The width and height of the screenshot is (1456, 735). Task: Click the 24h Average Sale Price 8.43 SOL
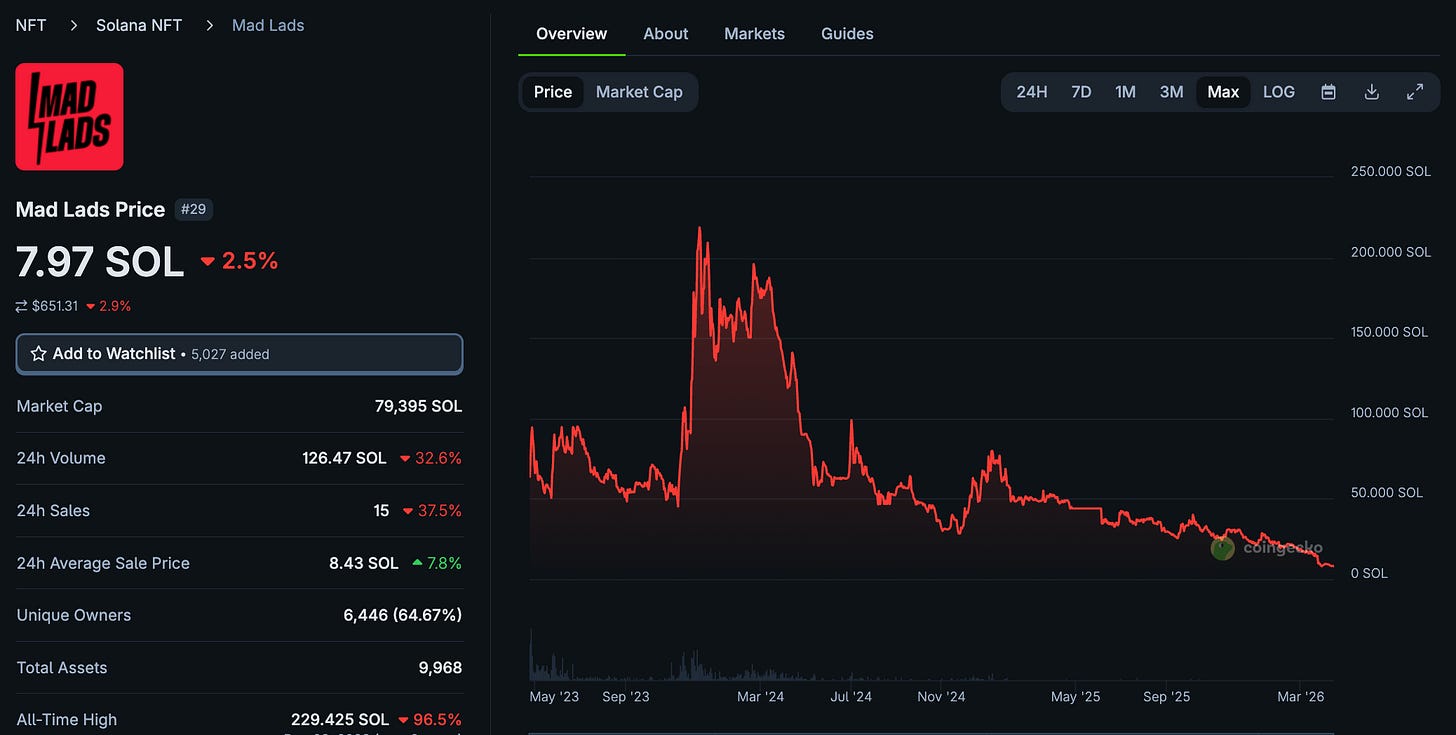[364, 563]
